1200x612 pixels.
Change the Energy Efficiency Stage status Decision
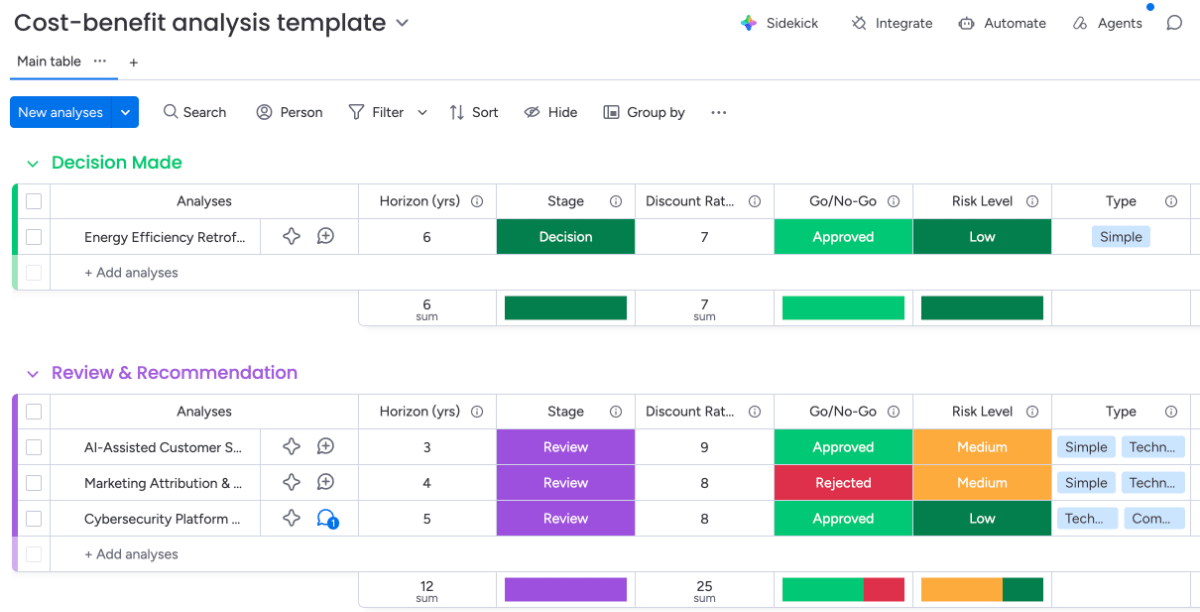[x=566, y=237]
